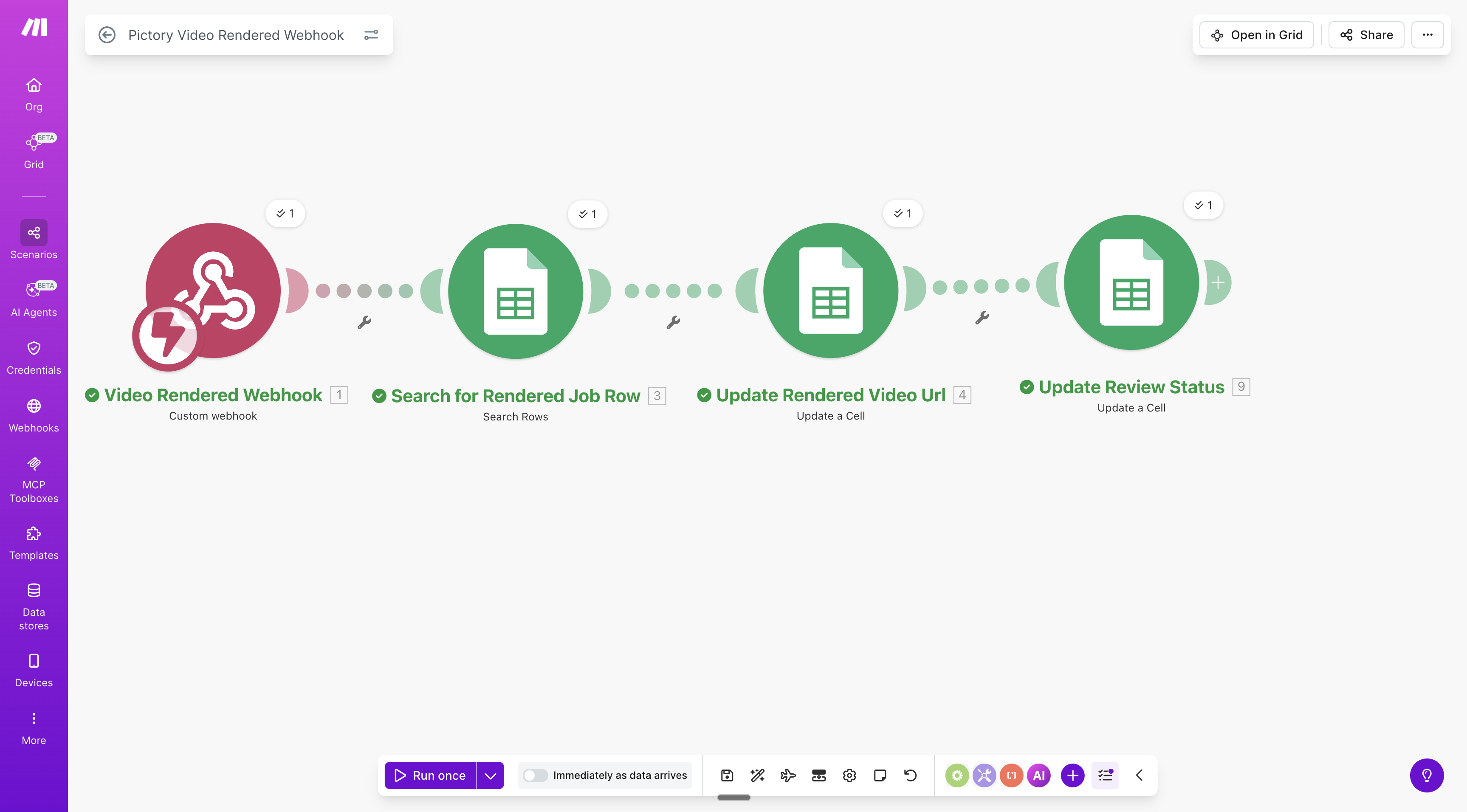
Task: Click the Share button
Action: click(x=1365, y=35)
